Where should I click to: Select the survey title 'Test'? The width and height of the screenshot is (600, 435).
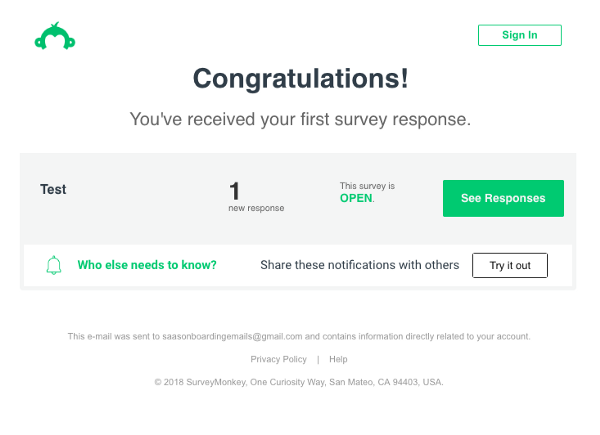[x=53, y=189]
